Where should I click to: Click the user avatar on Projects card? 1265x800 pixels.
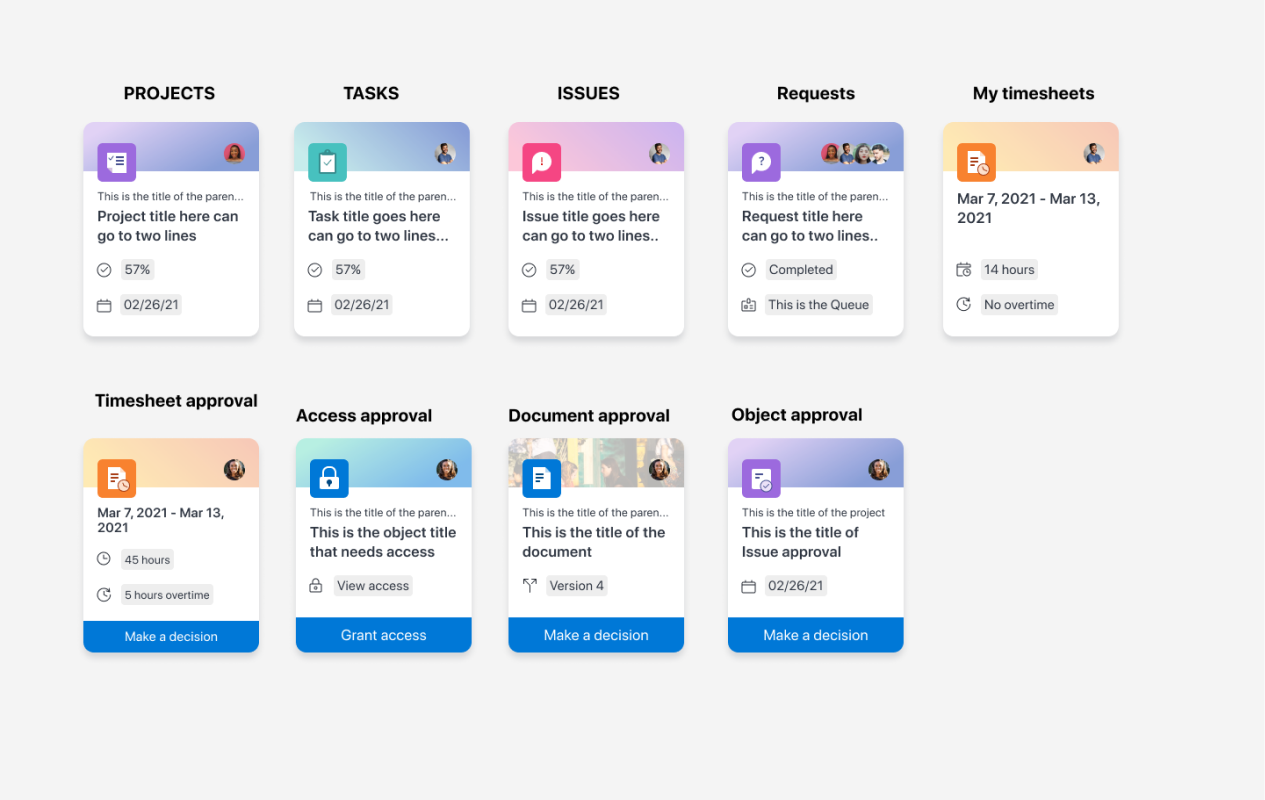pyautogui.click(x=234, y=153)
